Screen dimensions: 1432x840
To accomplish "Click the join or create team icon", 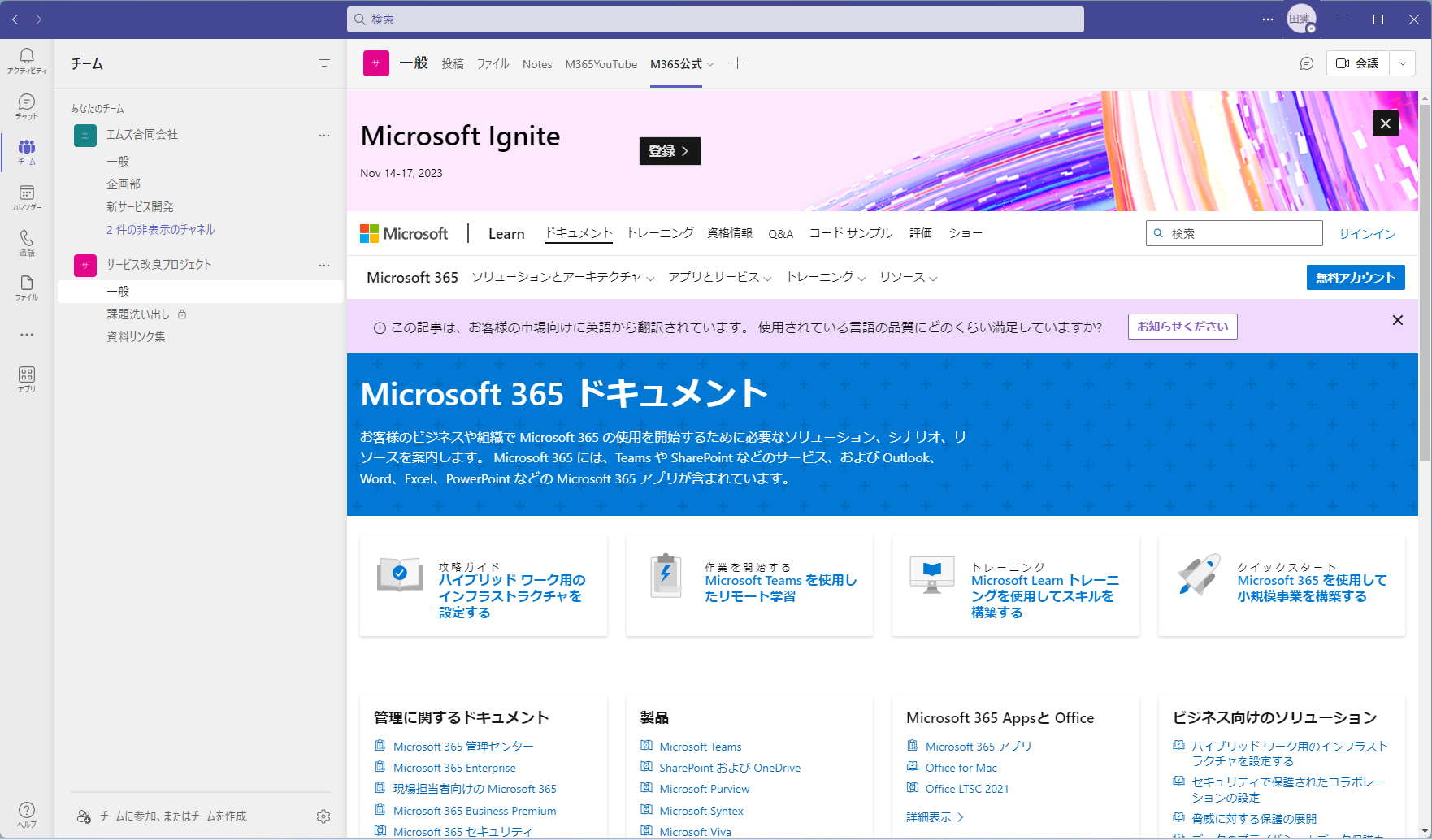I will [84, 816].
